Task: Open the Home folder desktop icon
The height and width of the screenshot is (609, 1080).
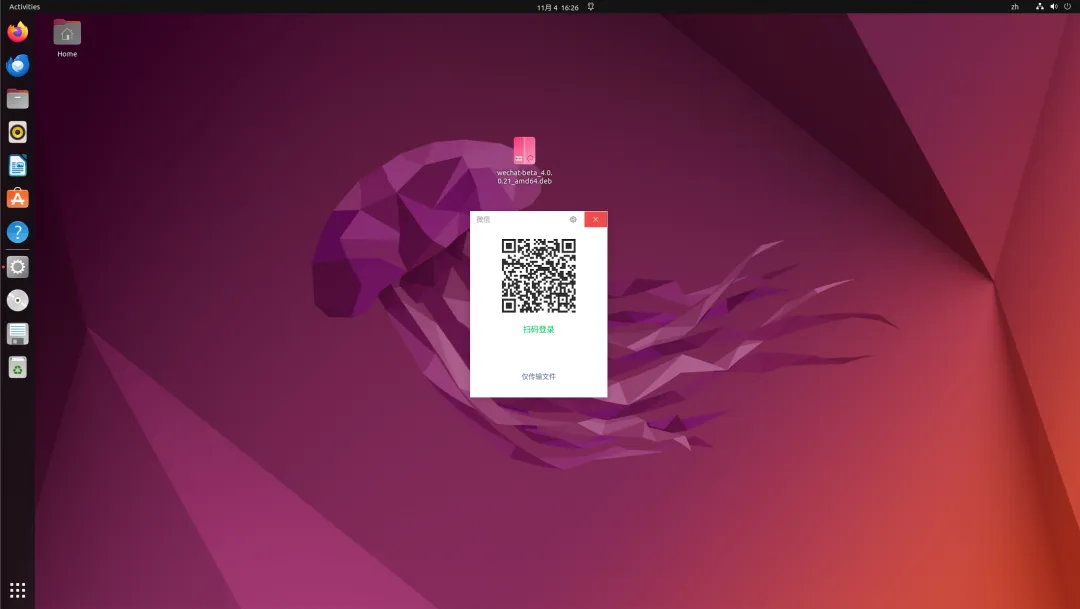Action: (67, 39)
